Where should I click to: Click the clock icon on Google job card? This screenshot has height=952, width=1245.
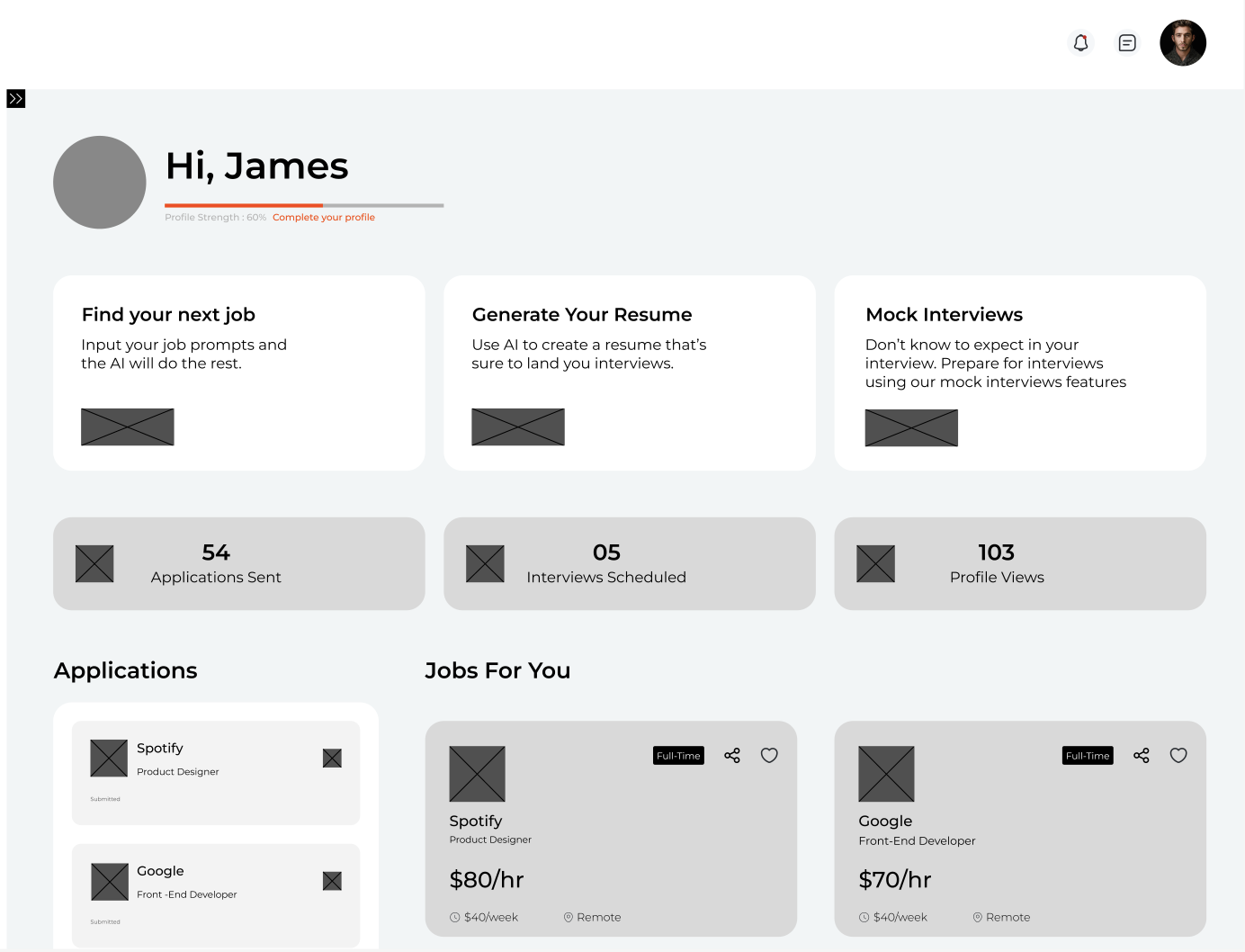(864, 917)
